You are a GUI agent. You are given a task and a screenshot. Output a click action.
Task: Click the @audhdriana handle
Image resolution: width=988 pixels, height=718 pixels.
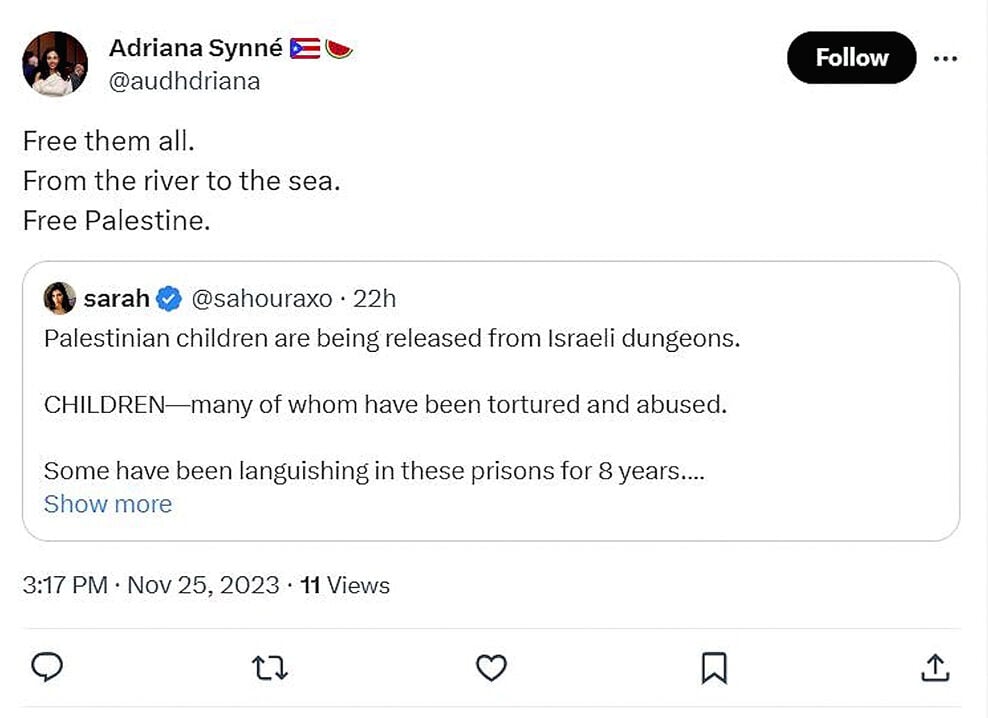183,82
